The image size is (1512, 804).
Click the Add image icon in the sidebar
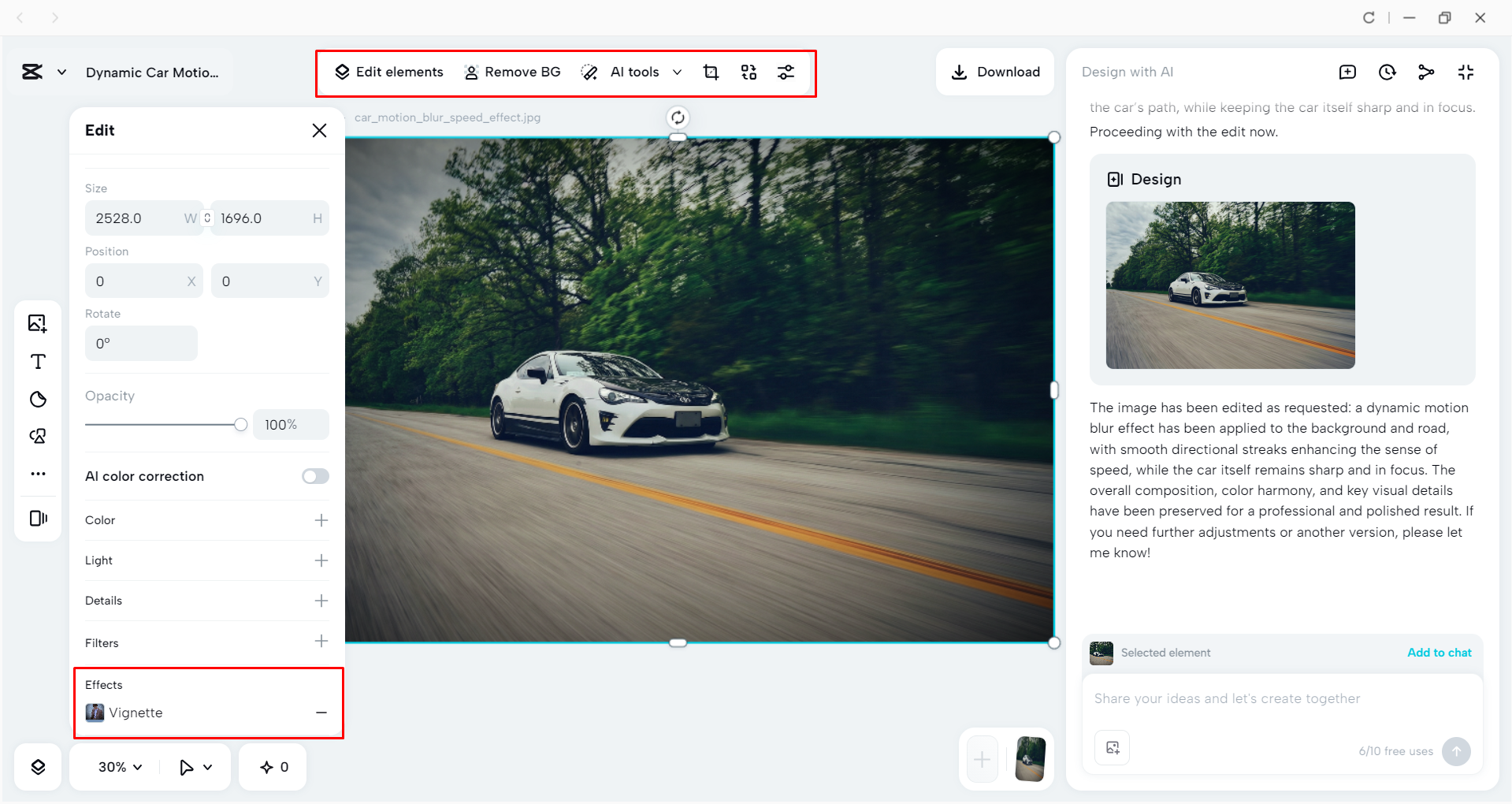click(37, 322)
